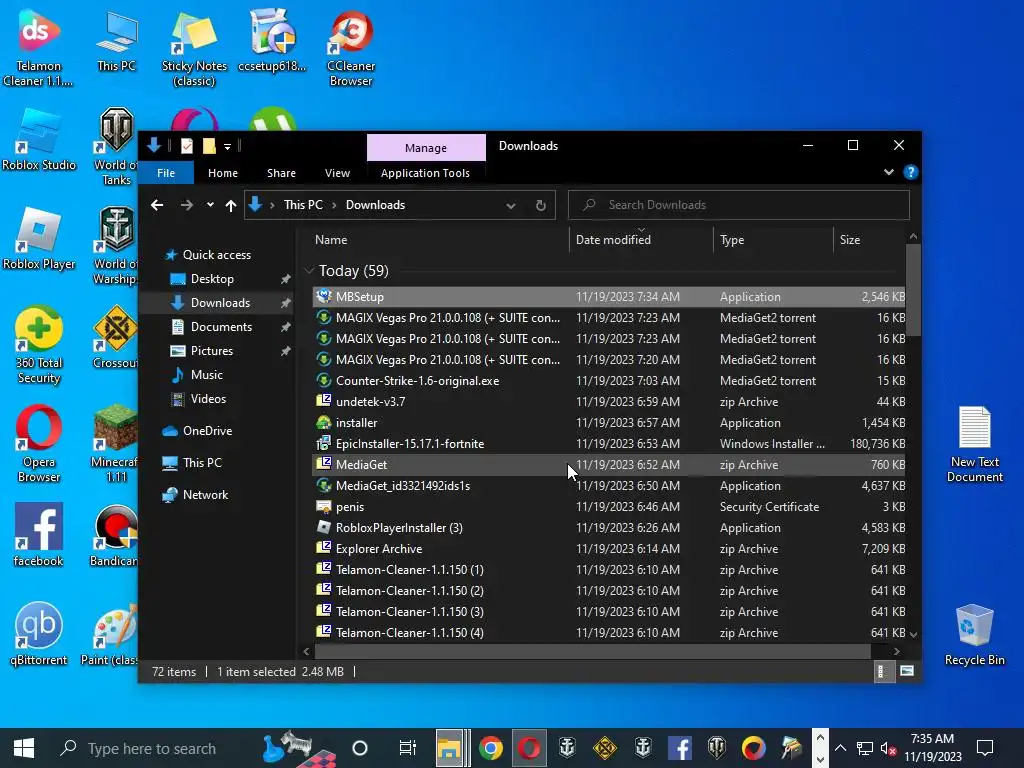
Task: Sort files by Type column
Action: 773,240
